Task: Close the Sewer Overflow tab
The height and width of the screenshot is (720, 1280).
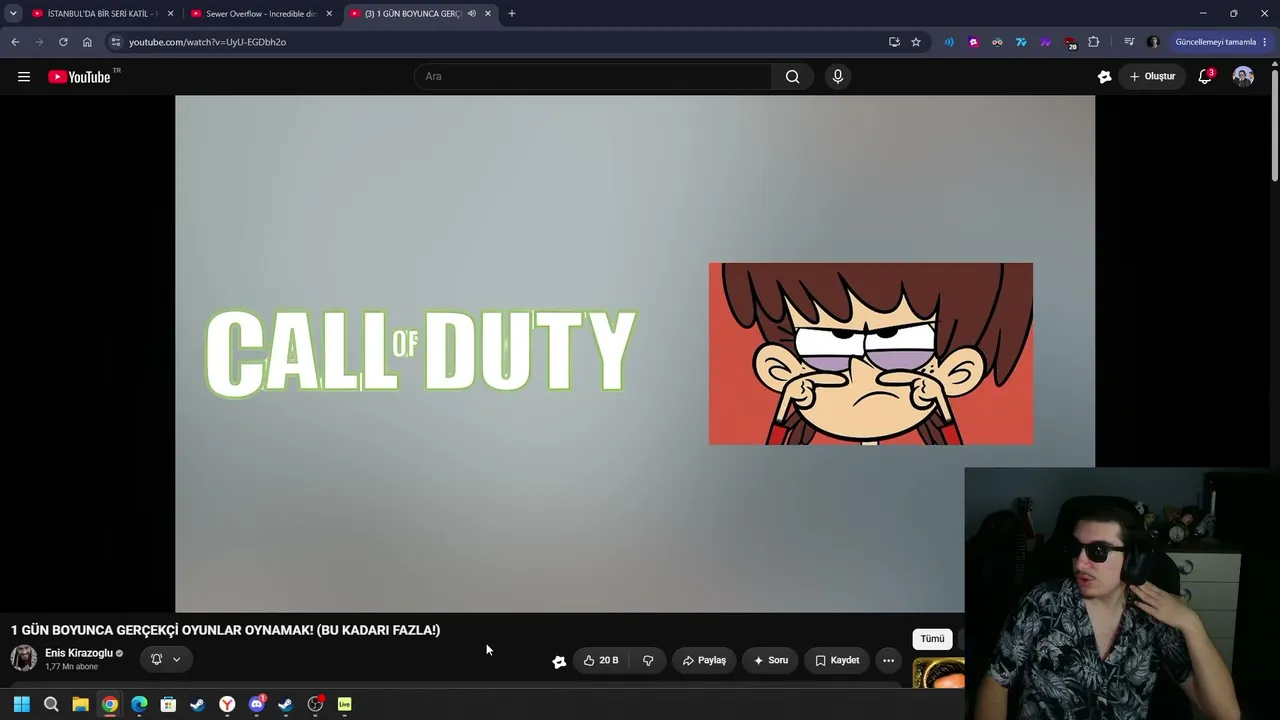Action: point(329,13)
